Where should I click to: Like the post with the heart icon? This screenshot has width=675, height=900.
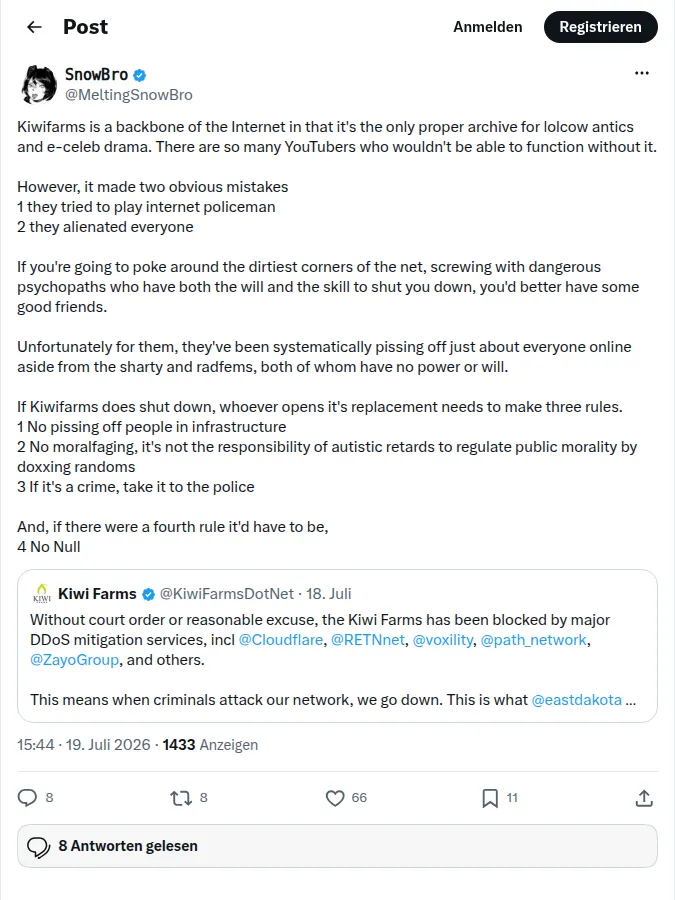pos(335,798)
